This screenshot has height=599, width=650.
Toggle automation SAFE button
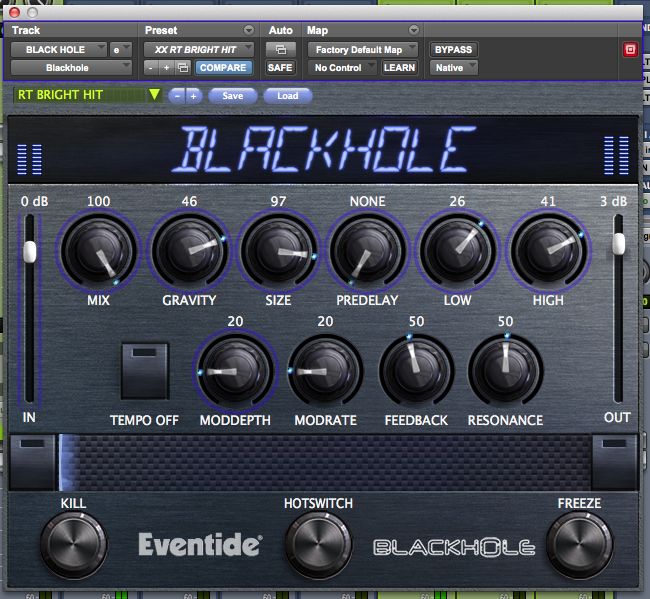coord(280,68)
